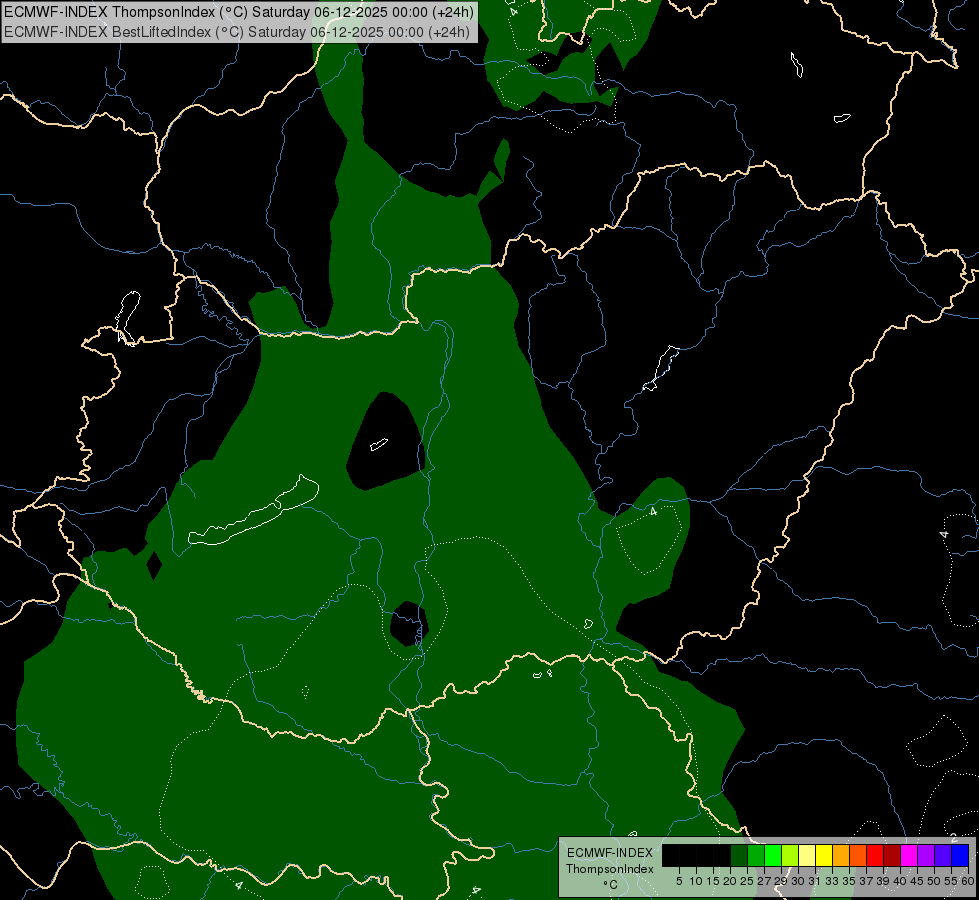Screen dimensions: 979x900
Task: Click the pale yellow 30–31 legend swatch
Action: click(x=807, y=856)
